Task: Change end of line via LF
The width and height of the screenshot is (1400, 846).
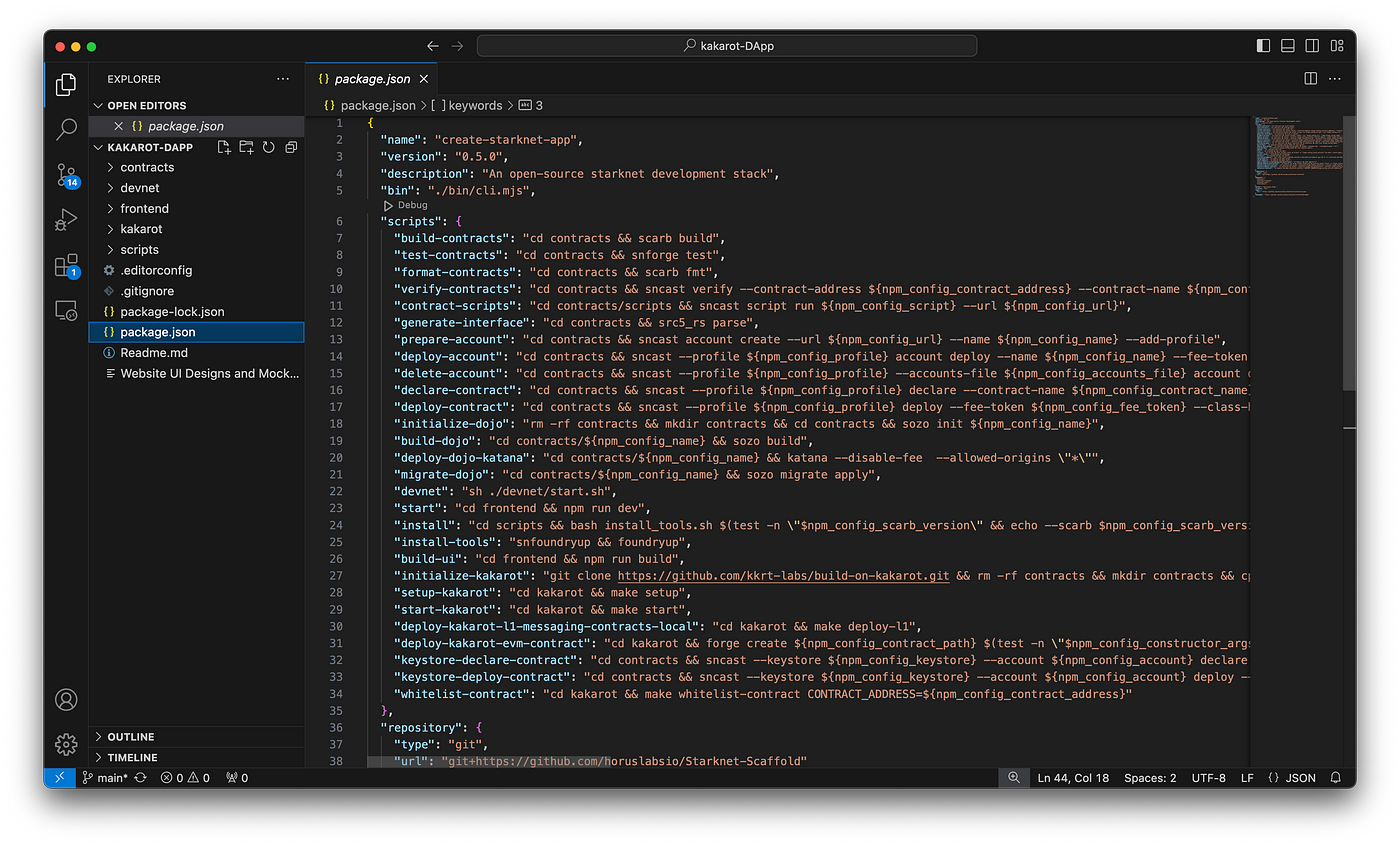Action: tap(1247, 777)
